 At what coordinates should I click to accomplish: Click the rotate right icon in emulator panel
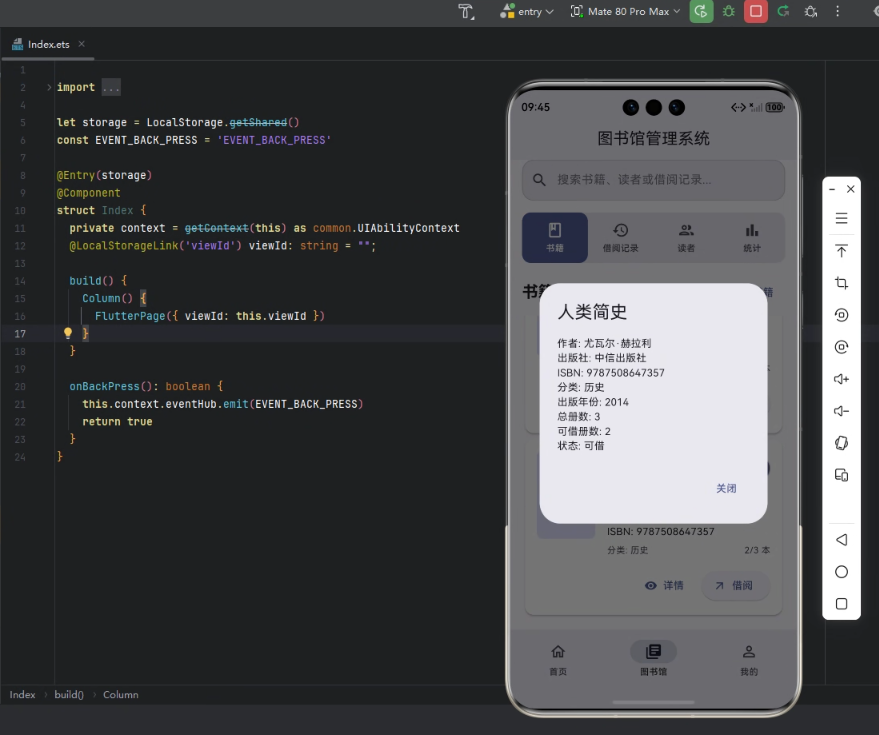[841, 347]
